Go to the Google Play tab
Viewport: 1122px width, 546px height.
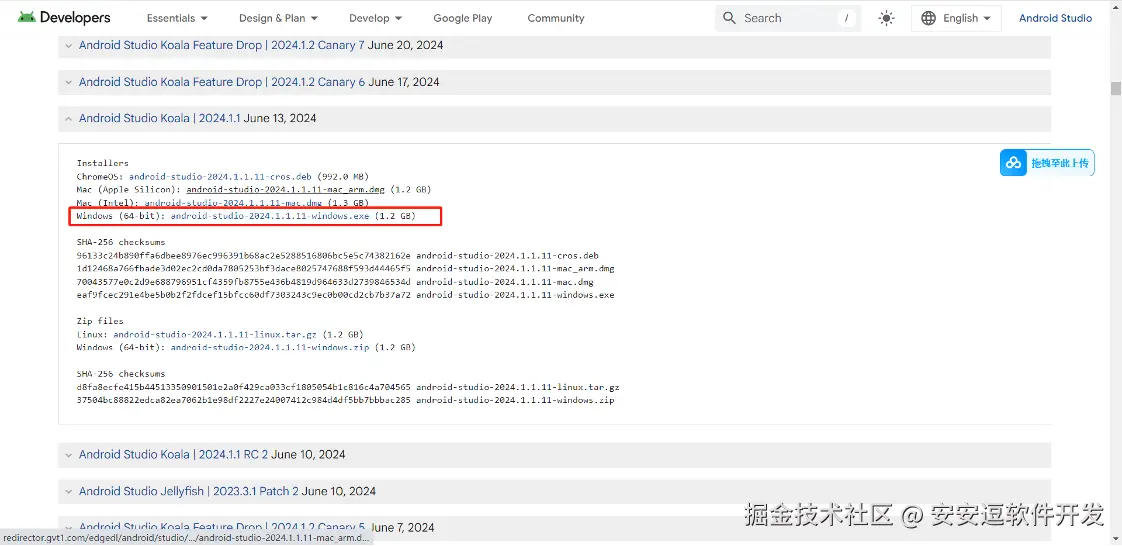click(x=463, y=19)
